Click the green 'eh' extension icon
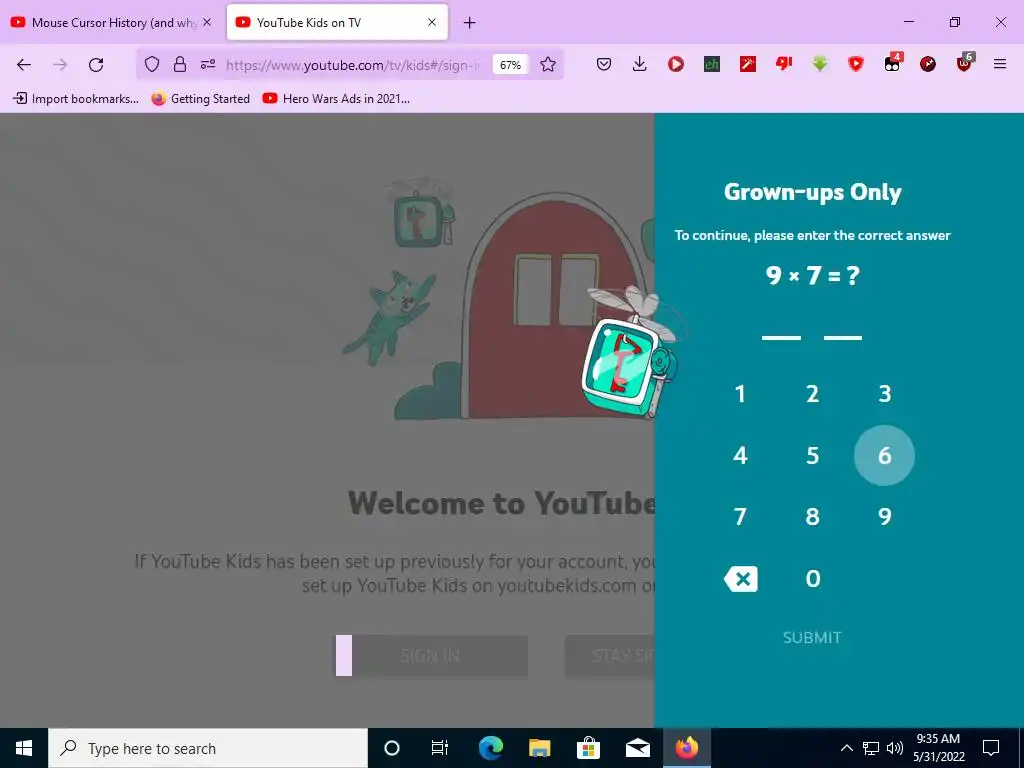 tap(712, 64)
